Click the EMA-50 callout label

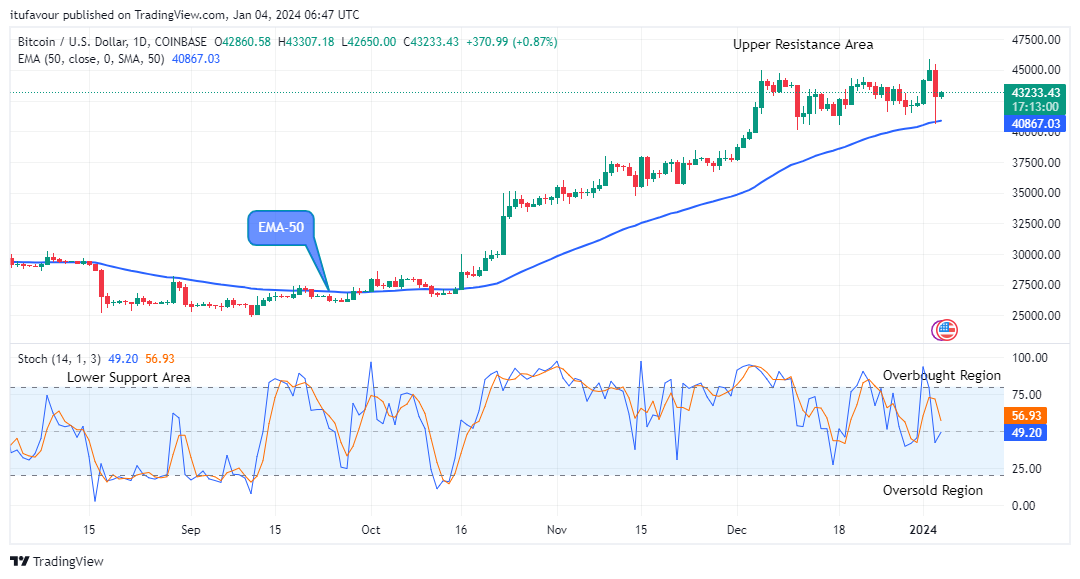point(281,228)
